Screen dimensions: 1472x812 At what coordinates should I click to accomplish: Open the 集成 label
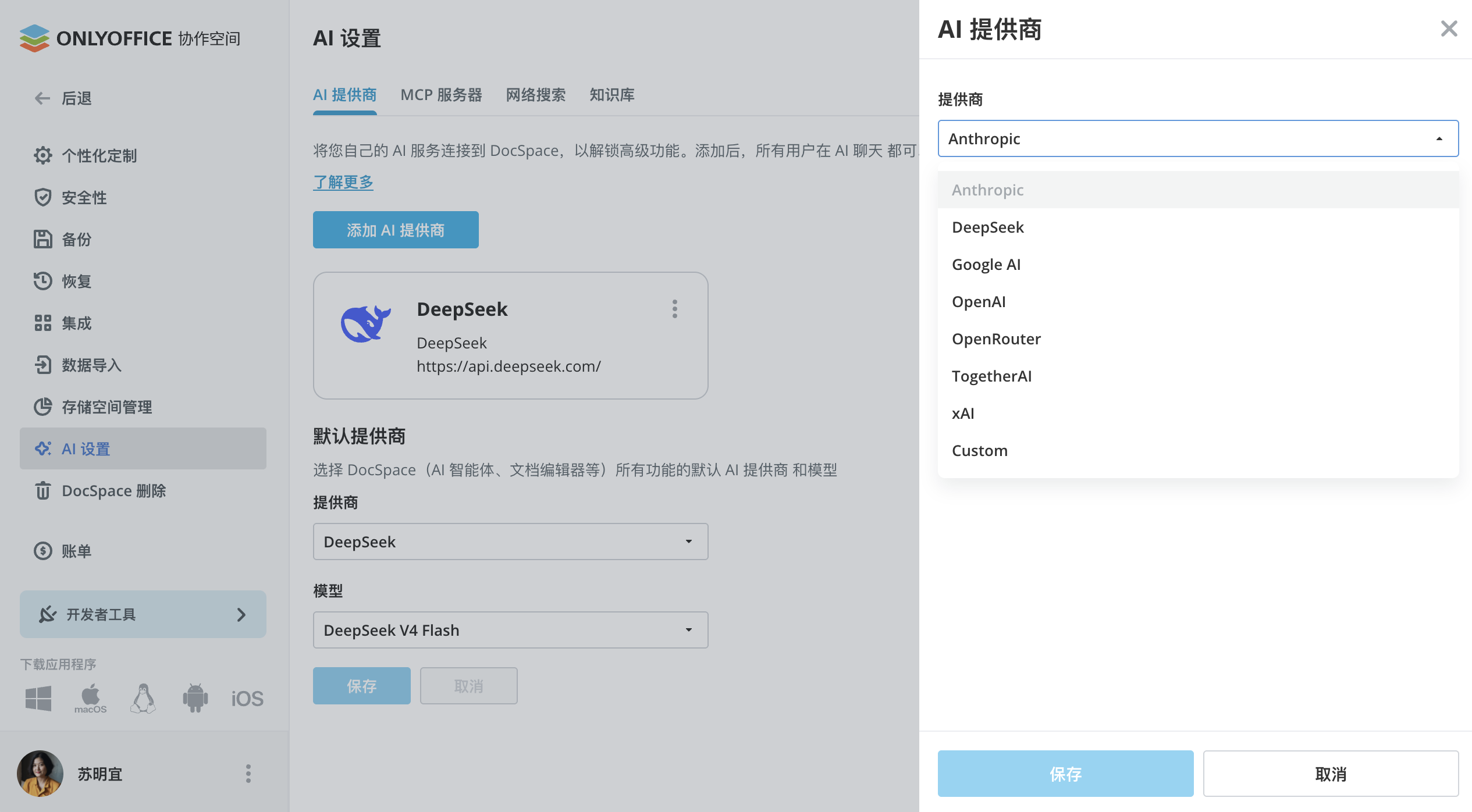[77, 323]
